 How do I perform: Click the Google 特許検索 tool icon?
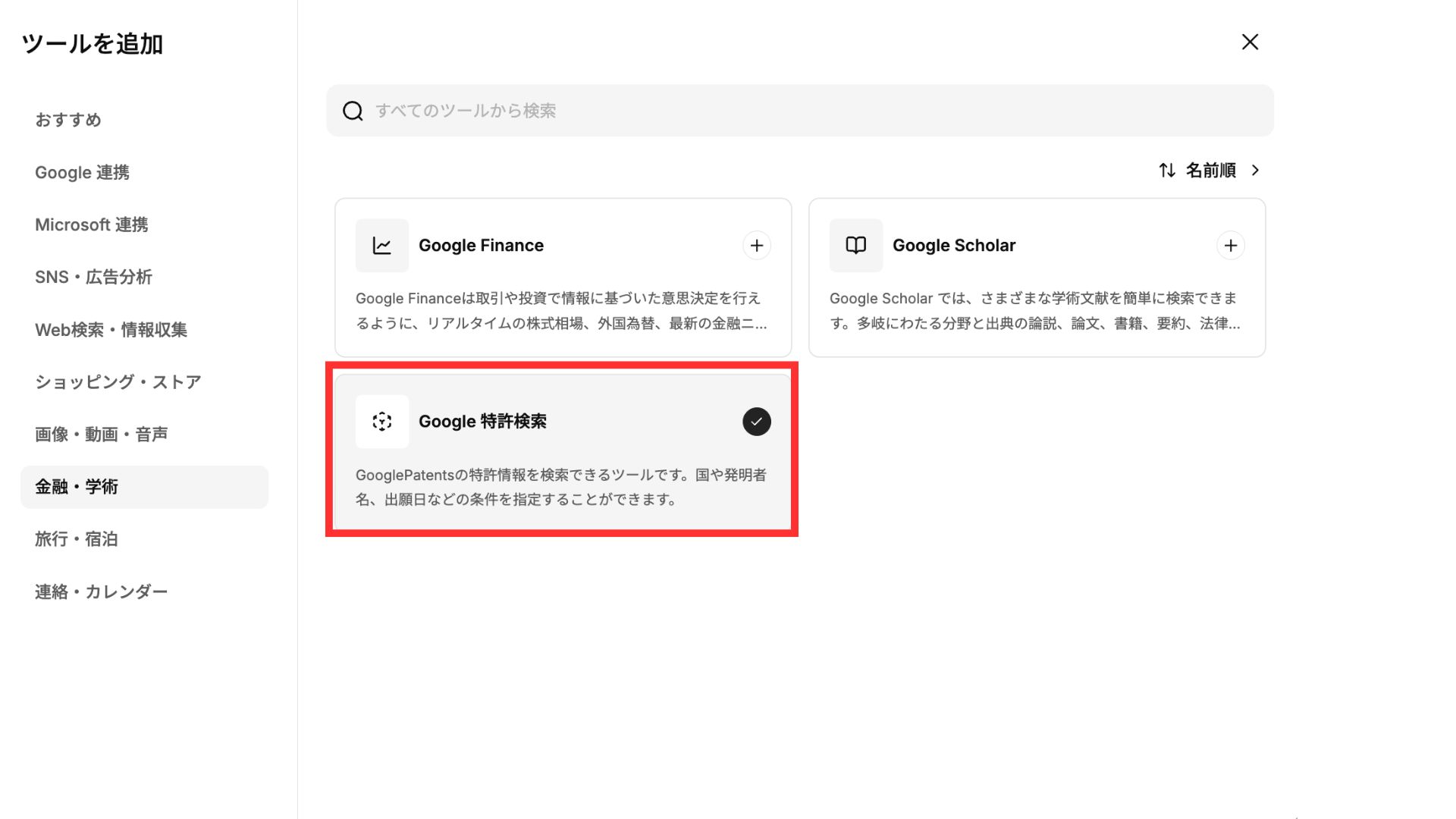click(x=381, y=422)
